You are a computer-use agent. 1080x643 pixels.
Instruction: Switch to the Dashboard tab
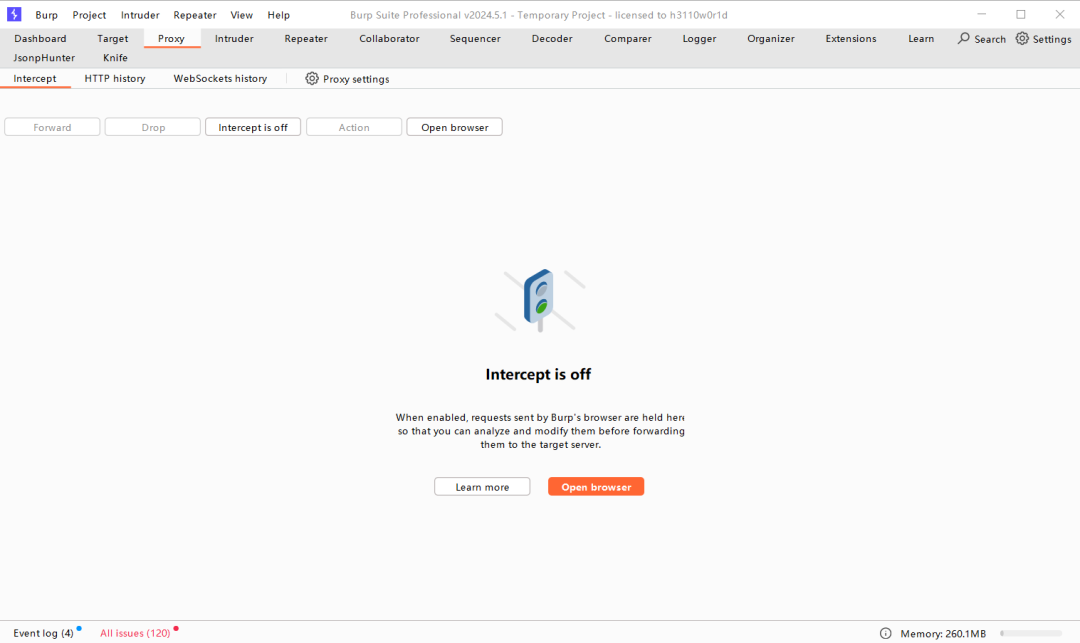pyautogui.click(x=40, y=39)
